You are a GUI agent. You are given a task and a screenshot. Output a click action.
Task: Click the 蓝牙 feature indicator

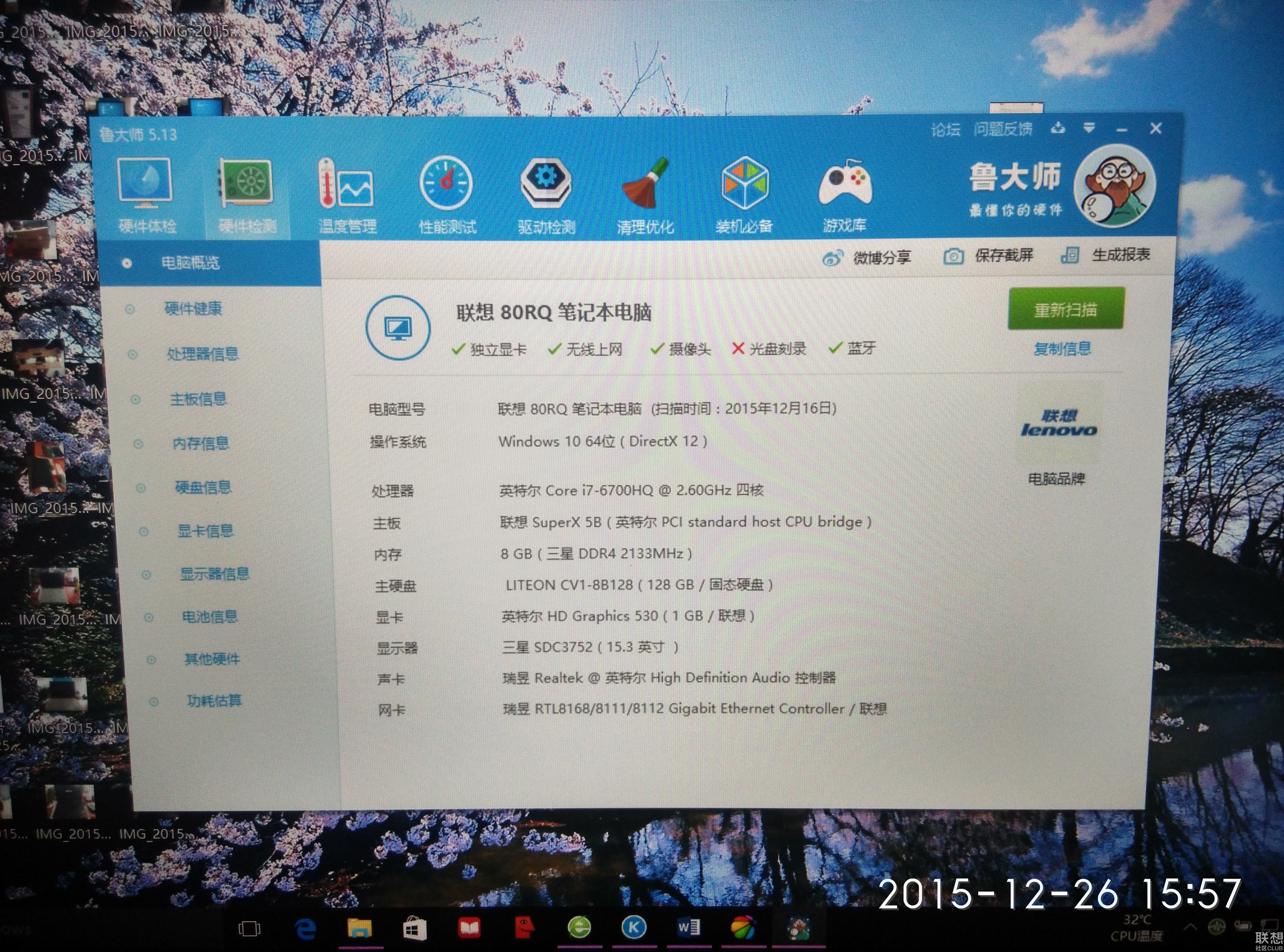pos(852,348)
